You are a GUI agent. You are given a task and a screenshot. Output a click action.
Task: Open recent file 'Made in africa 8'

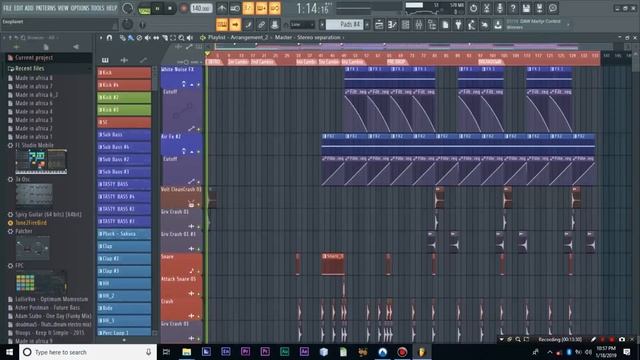[x=33, y=78]
